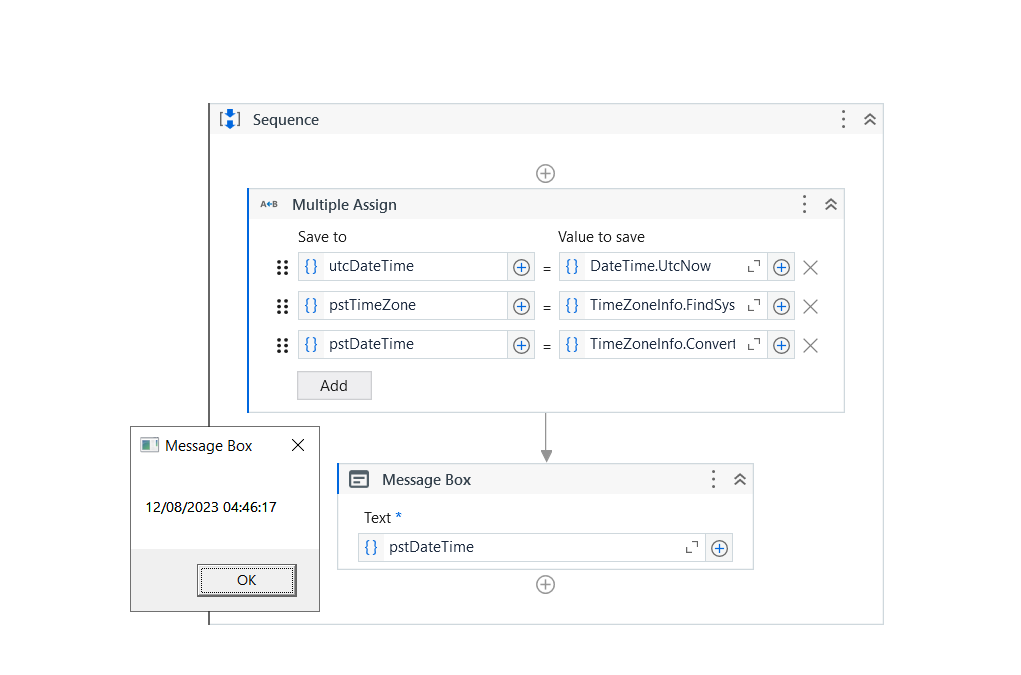
Task: Click the {} icon on TimeZoneInfo.FindSys value
Action: 572,305
